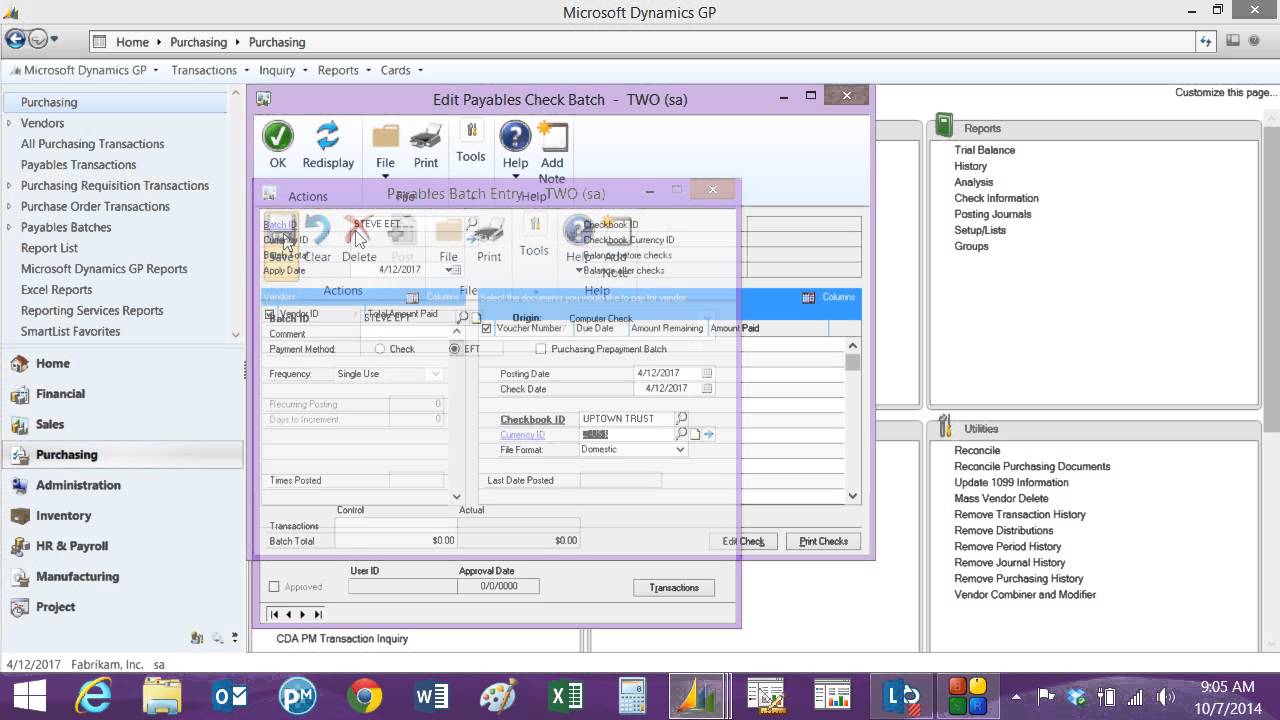
Task: Tick the Purchasing Prepayment Batch checkbox
Action: point(541,349)
